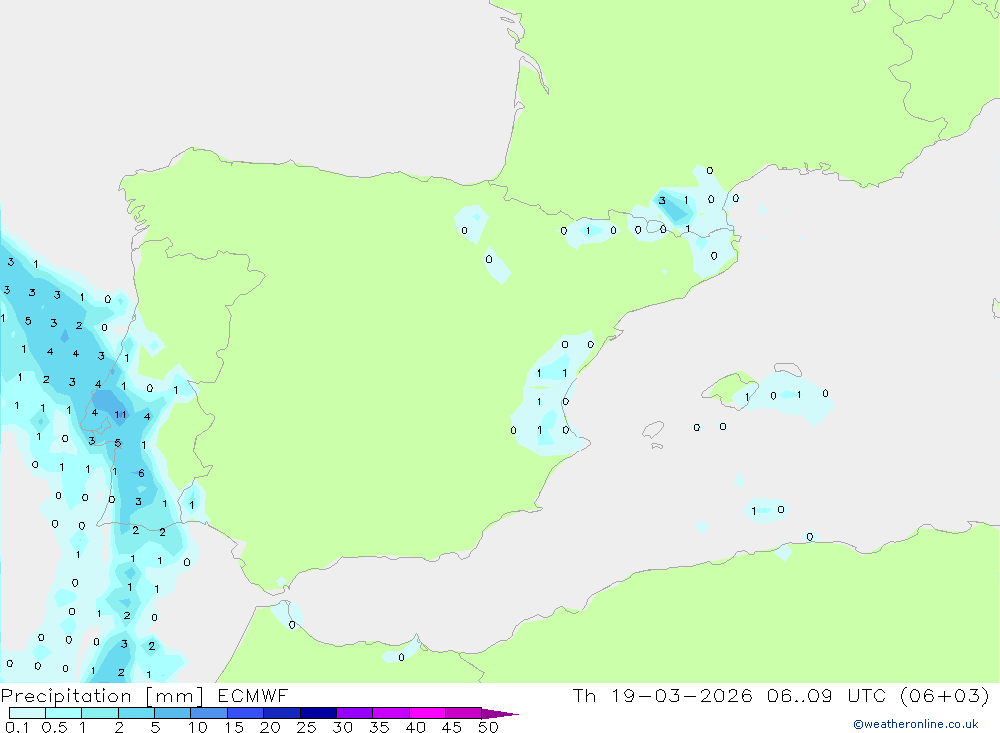Select the 2–5 mm legend color swatch
The width and height of the screenshot is (1000, 733).
point(136,713)
